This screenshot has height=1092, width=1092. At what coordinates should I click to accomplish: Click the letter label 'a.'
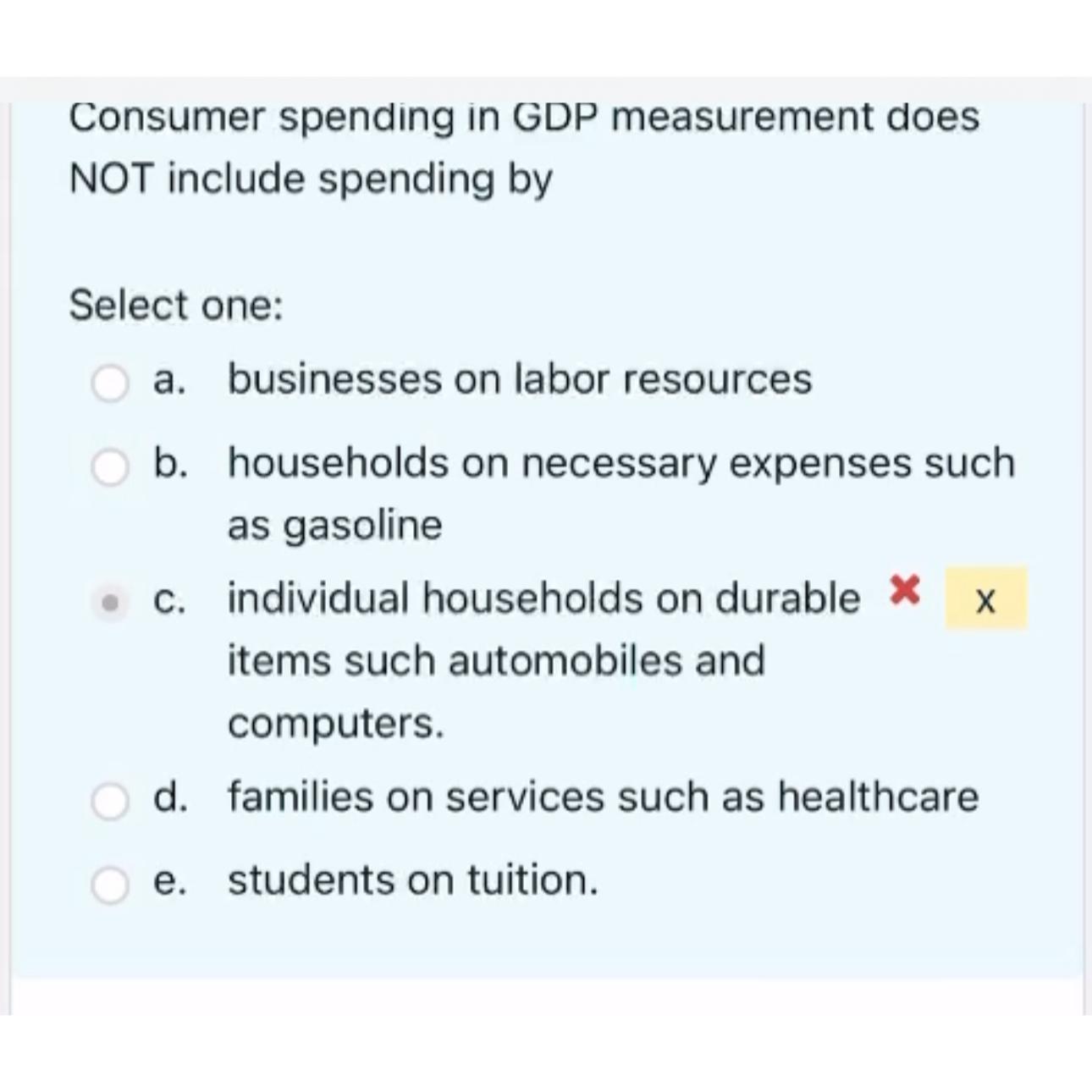coord(169,380)
